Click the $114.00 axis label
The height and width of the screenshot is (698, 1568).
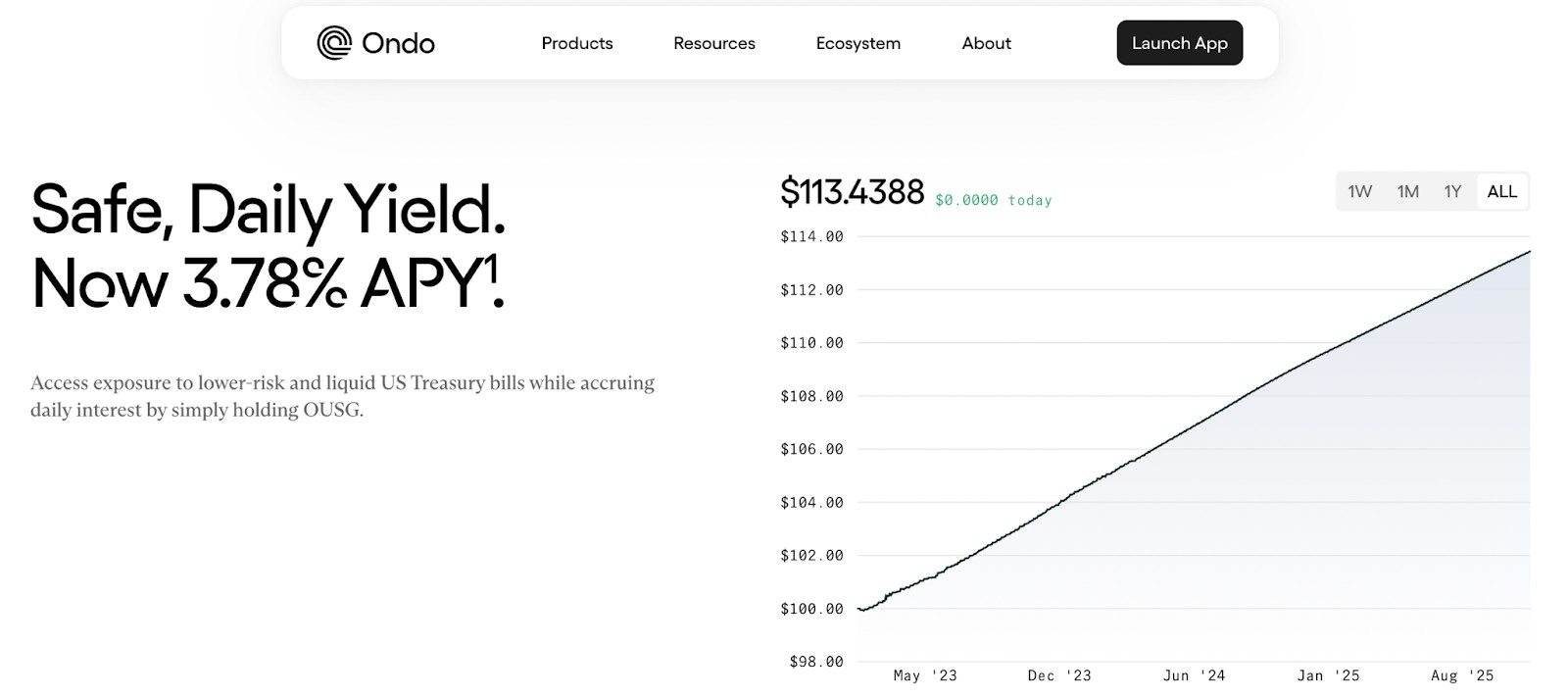(811, 236)
